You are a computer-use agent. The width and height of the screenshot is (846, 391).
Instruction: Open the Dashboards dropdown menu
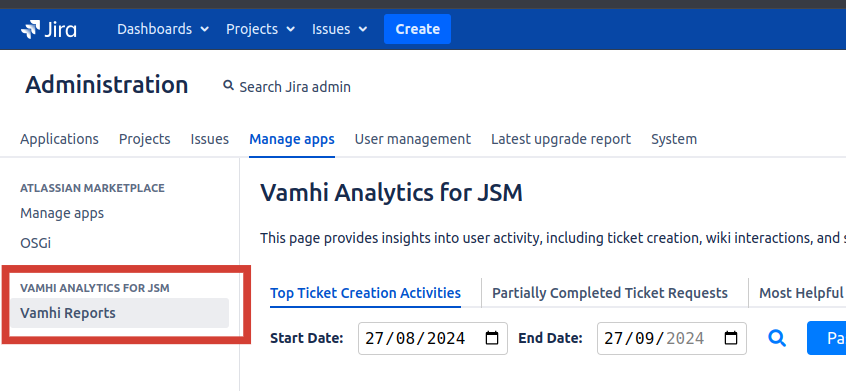162,29
